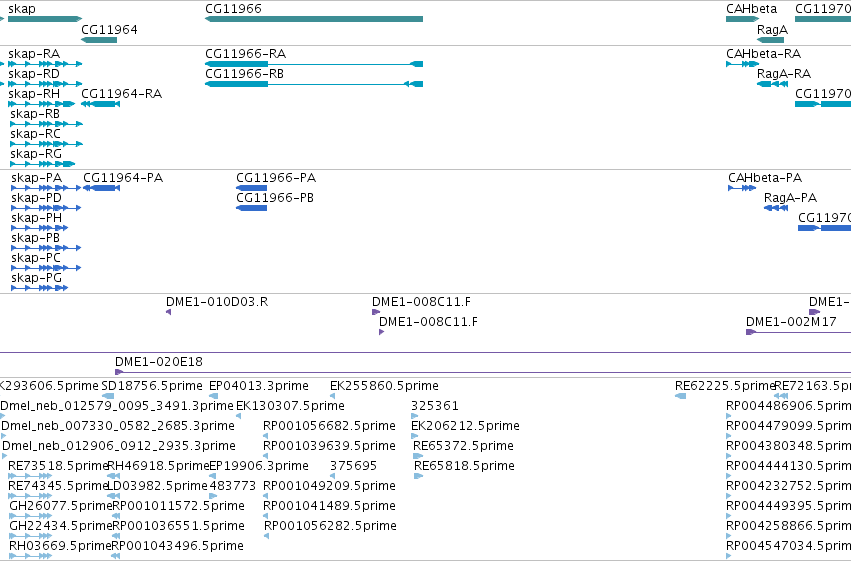Open EST EP19906.3prime label
Image resolution: width=851 pixels, height=561 pixels.
point(259,467)
